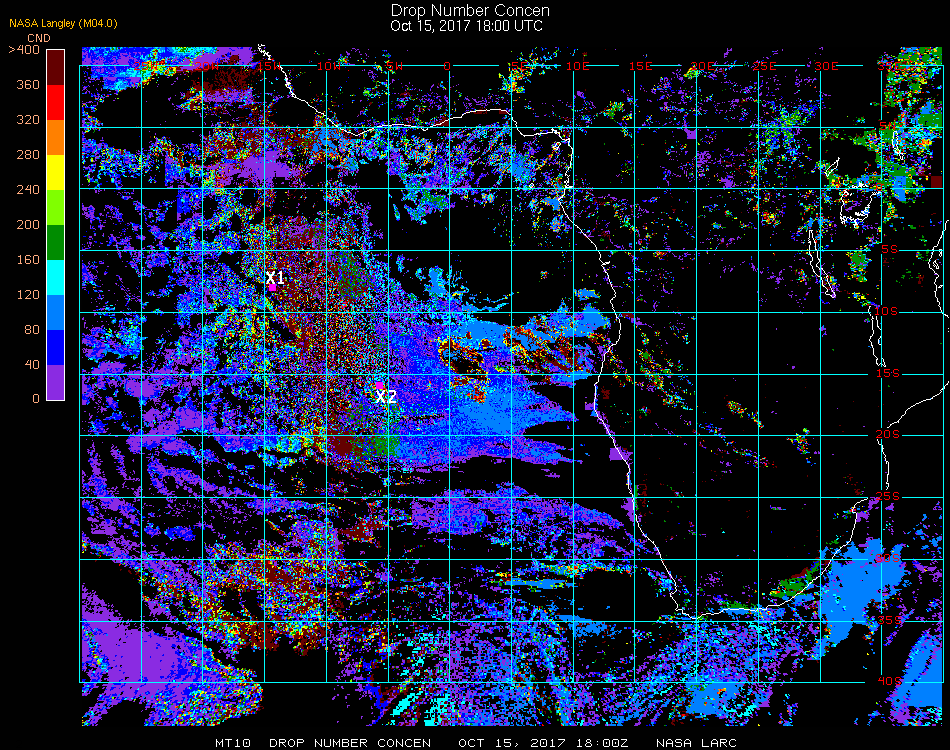Click the '5W' longitude label
The height and width of the screenshot is (750, 950).
point(394,67)
